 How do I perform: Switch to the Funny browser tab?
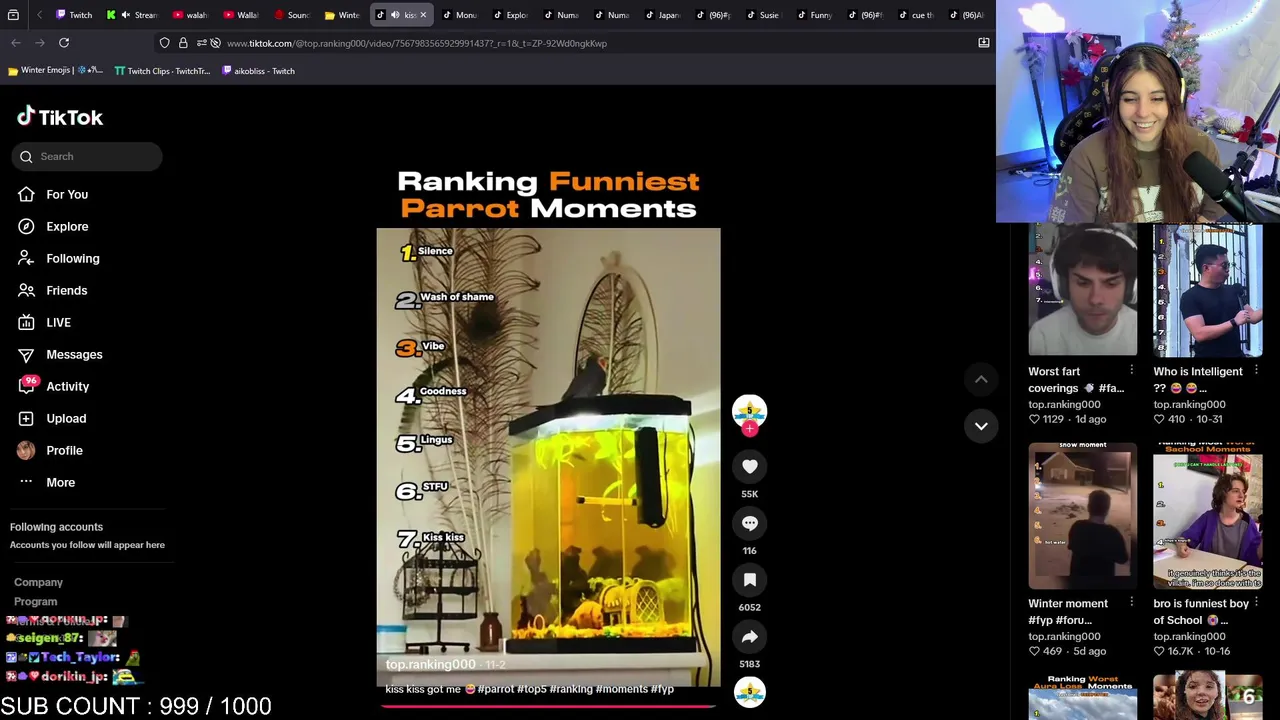(x=813, y=15)
